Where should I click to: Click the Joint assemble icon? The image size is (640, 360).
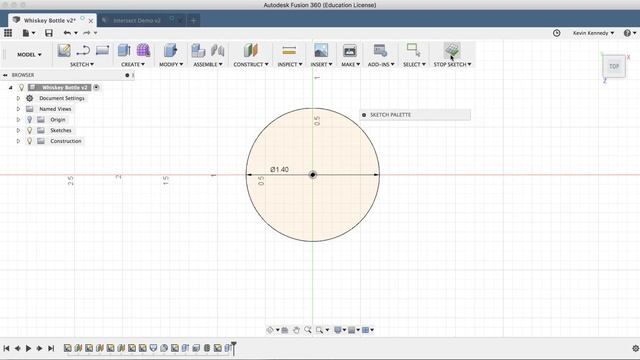coord(218,51)
